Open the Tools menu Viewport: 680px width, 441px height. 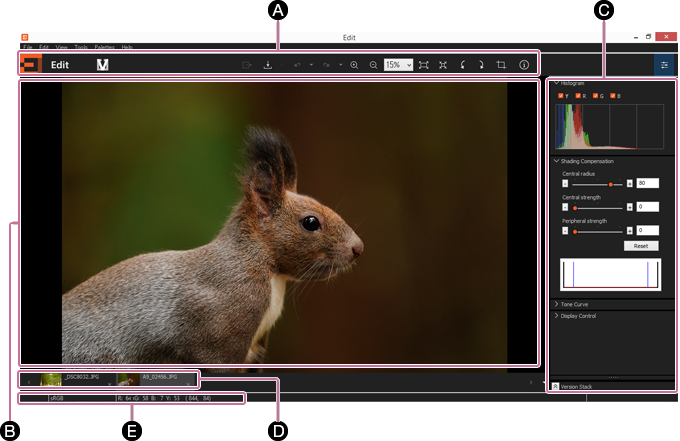point(81,47)
